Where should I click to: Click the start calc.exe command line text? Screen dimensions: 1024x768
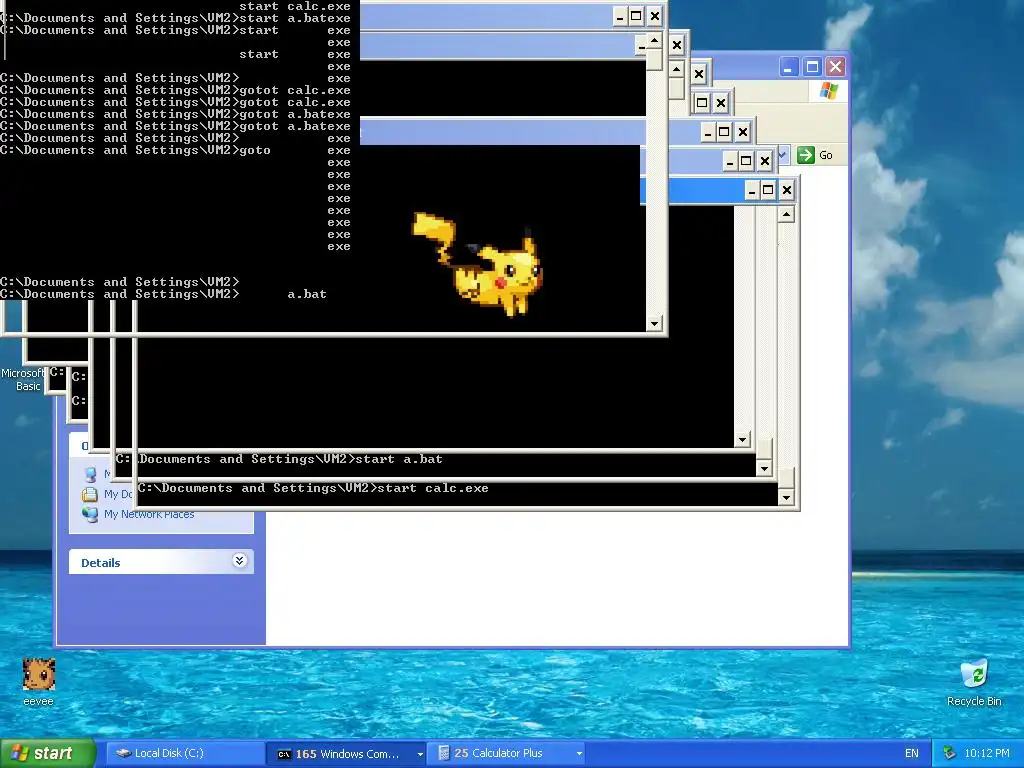(x=433, y=488)
